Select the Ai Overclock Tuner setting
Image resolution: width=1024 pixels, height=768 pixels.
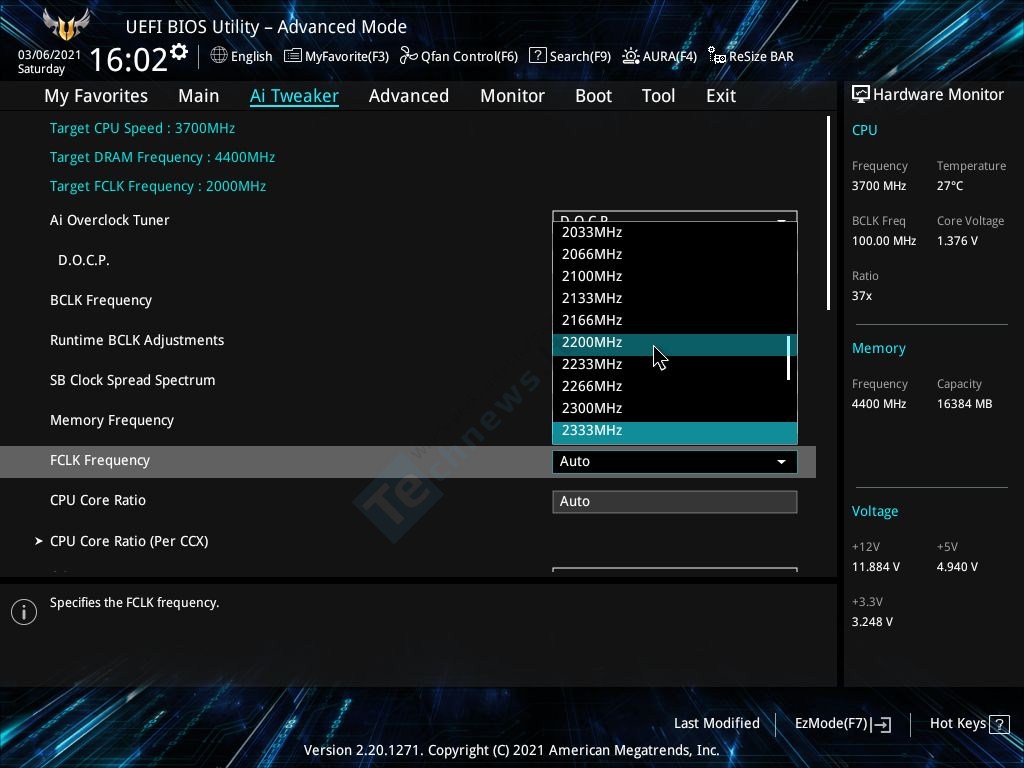point(109,221)
